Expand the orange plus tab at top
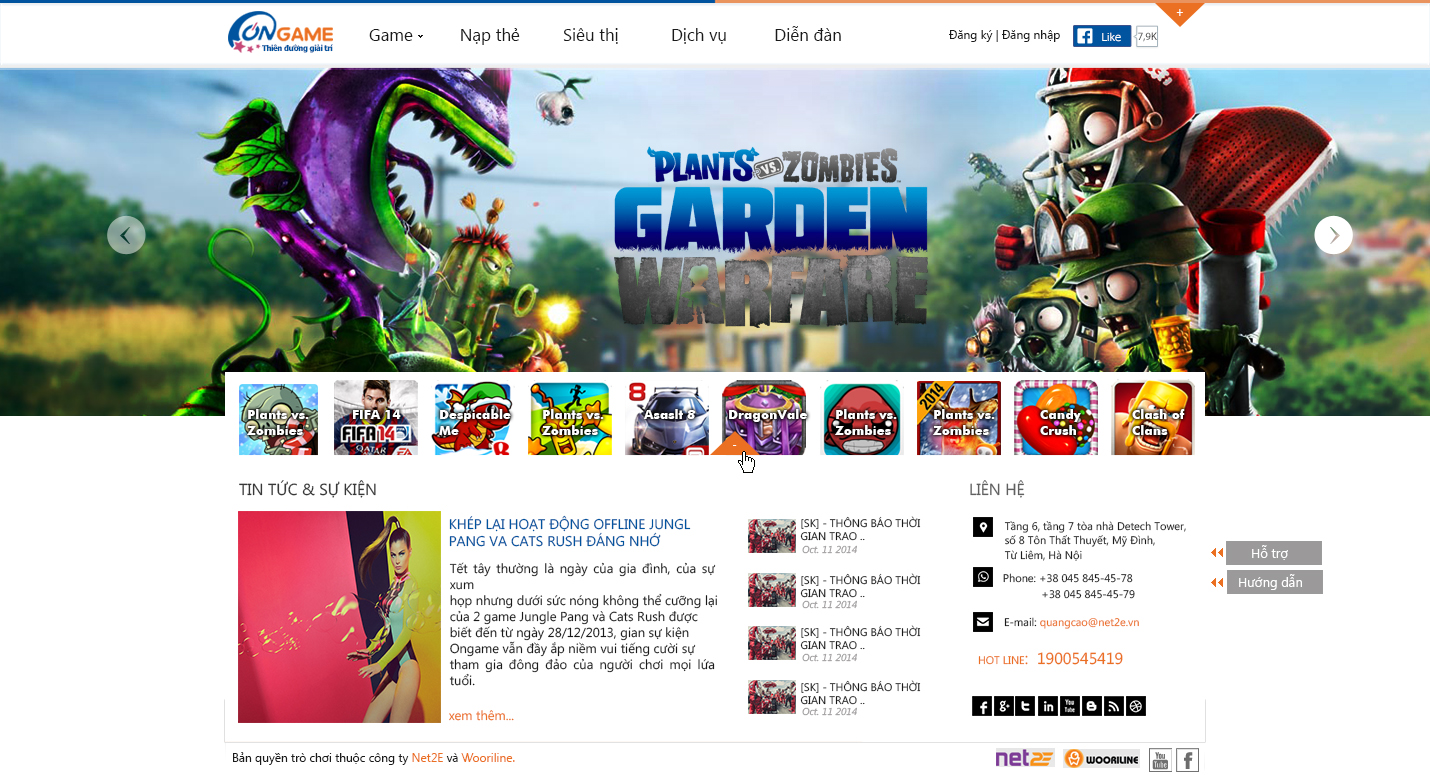This screenshot has height=775, width=1430. pyautogui.click(x=1180, y=13)
